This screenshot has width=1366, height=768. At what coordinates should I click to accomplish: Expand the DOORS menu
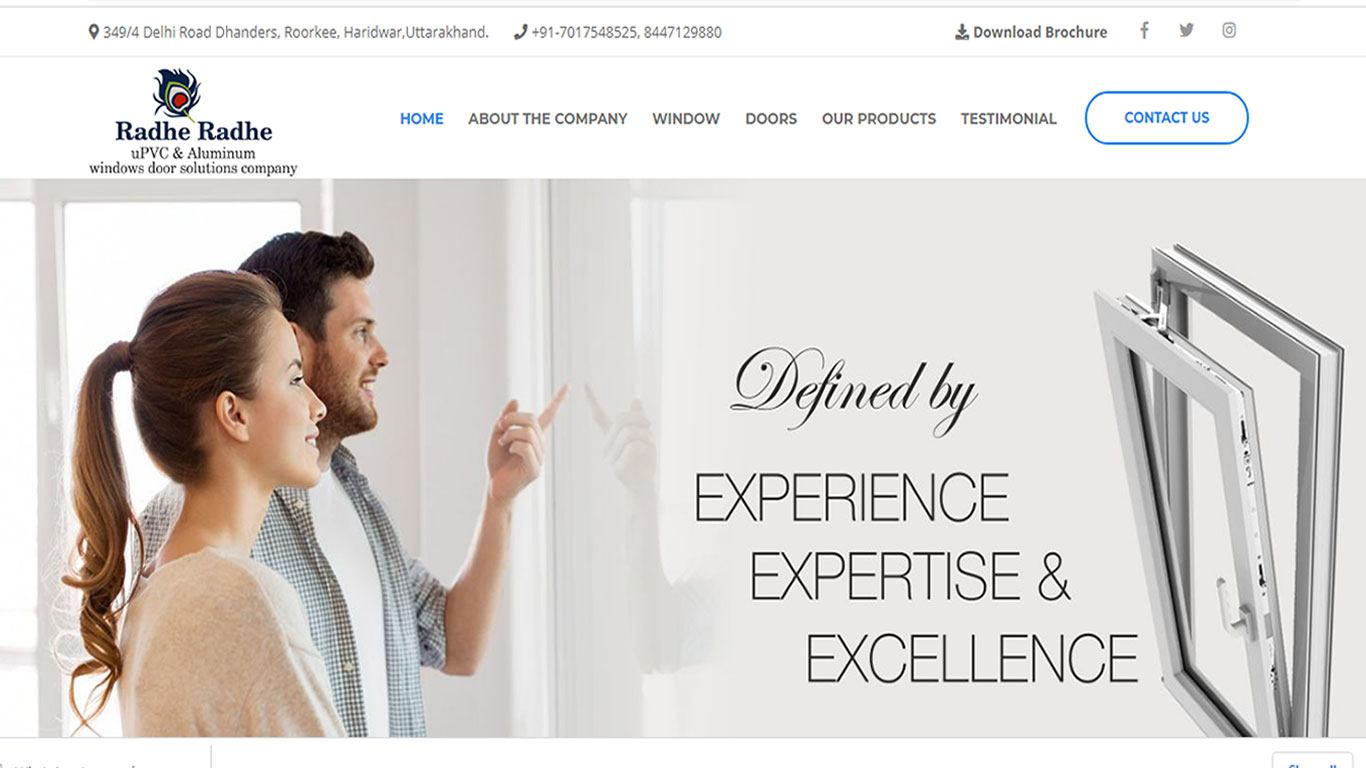click(x=771, y=118)
